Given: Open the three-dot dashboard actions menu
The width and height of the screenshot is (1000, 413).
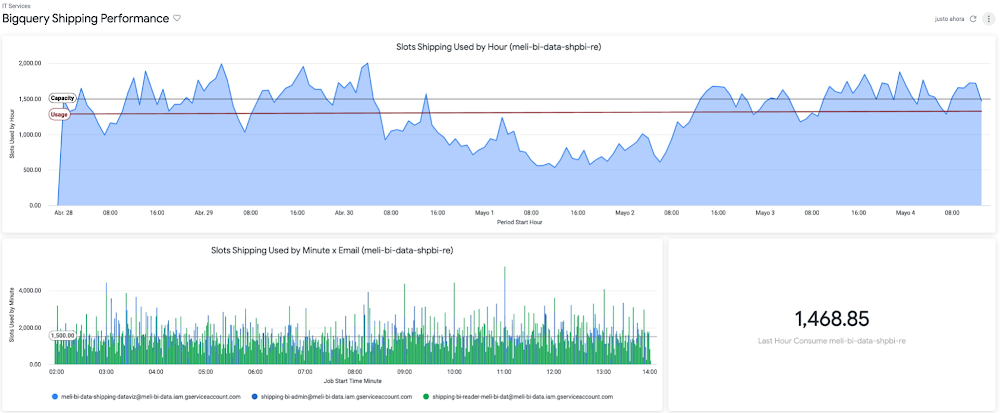Looking at the screenshot, I should tap(988, 19).
